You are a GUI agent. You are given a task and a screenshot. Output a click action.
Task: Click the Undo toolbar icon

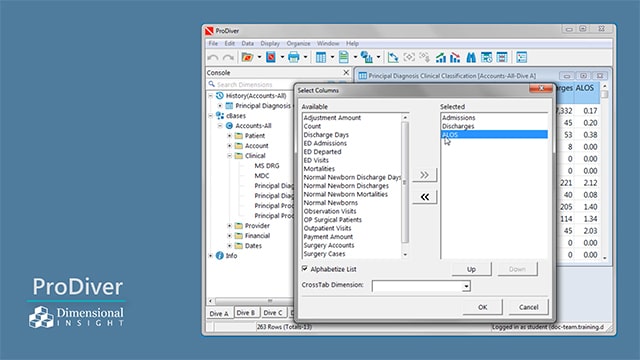coord(213,58)
